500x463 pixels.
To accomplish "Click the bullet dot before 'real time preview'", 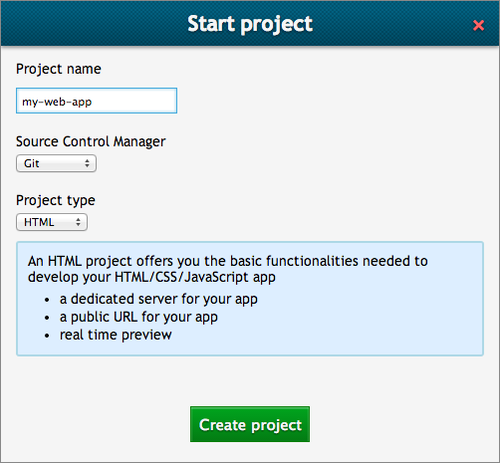I will (x=47, y=336).
